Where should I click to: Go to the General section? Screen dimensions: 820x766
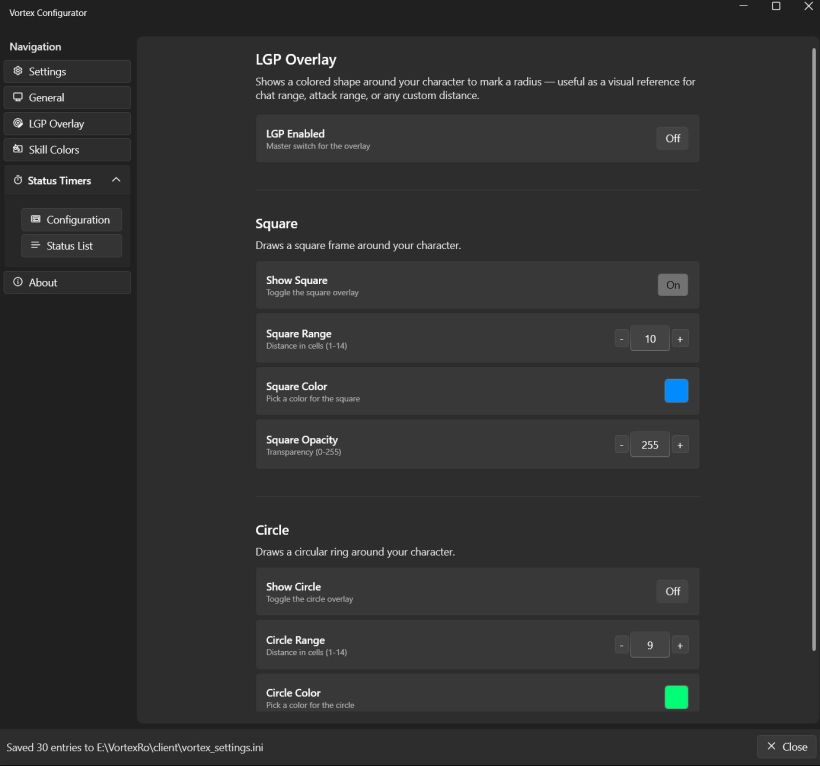(x=67, y=97)
